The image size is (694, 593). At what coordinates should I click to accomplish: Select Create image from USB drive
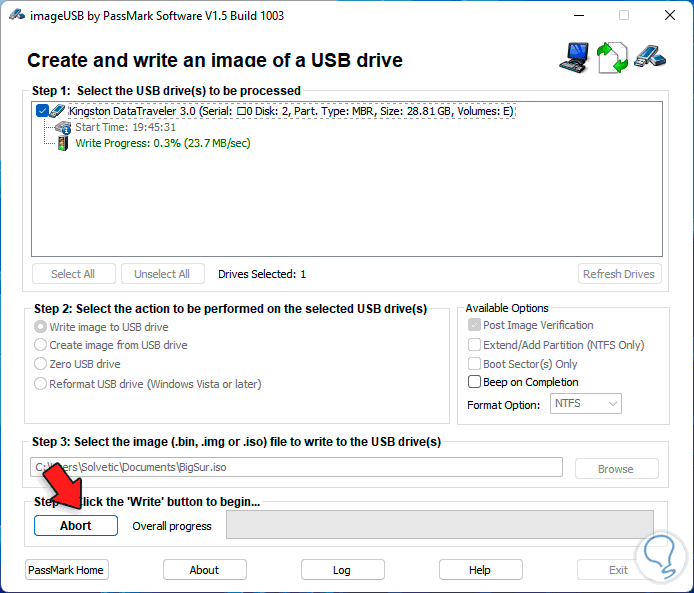[40, 345]
